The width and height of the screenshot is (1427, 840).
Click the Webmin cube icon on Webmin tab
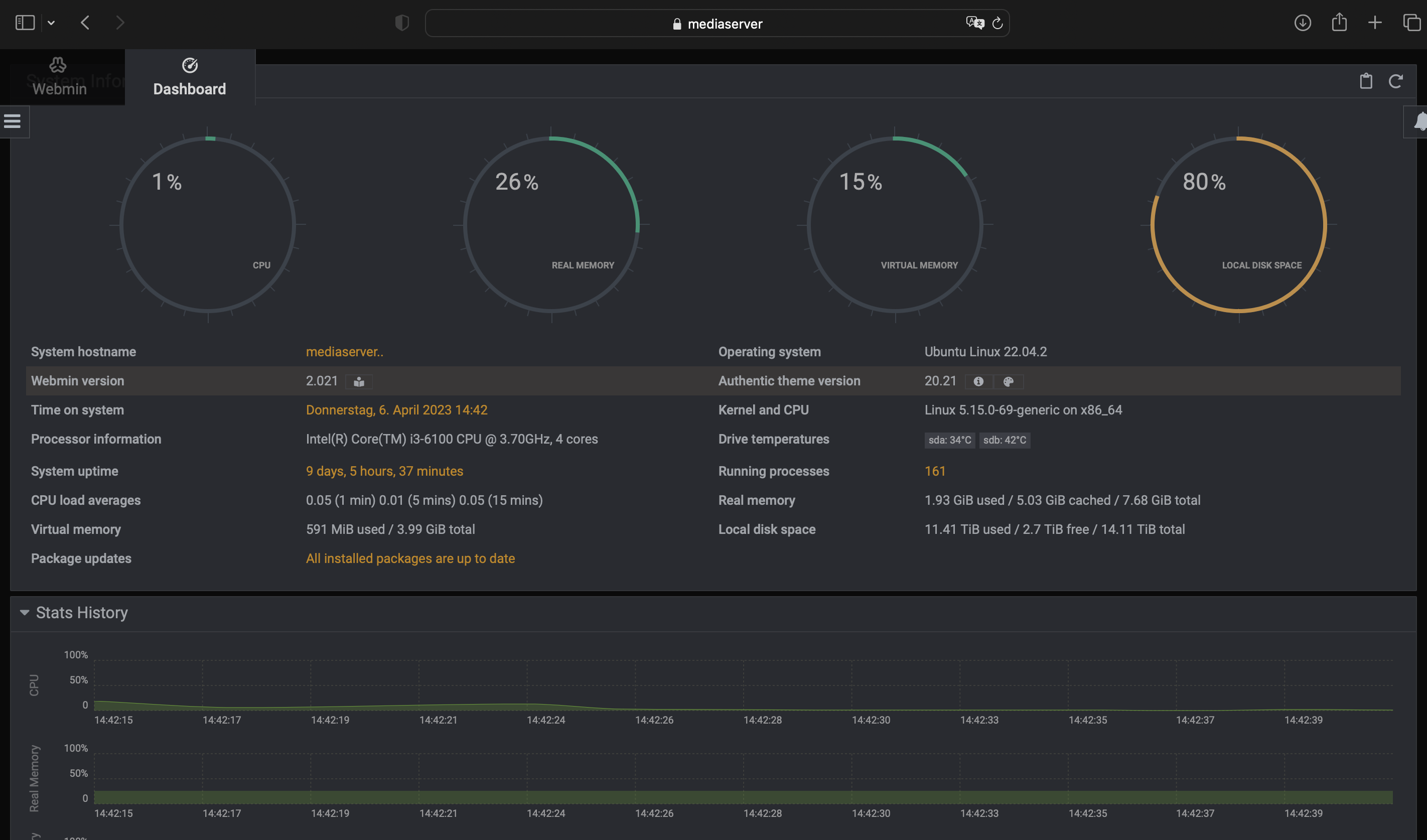pos(57,64)
